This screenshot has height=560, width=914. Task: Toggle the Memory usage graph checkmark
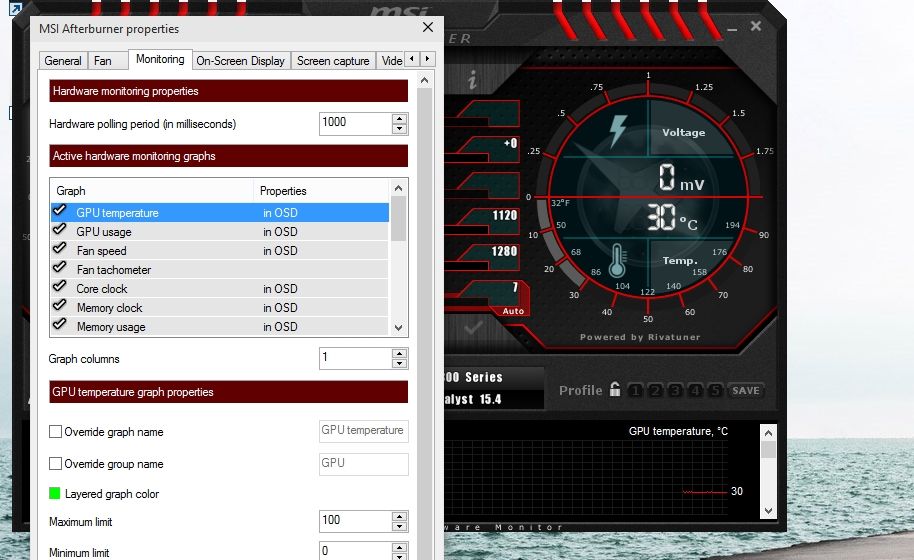click(59, 325)
